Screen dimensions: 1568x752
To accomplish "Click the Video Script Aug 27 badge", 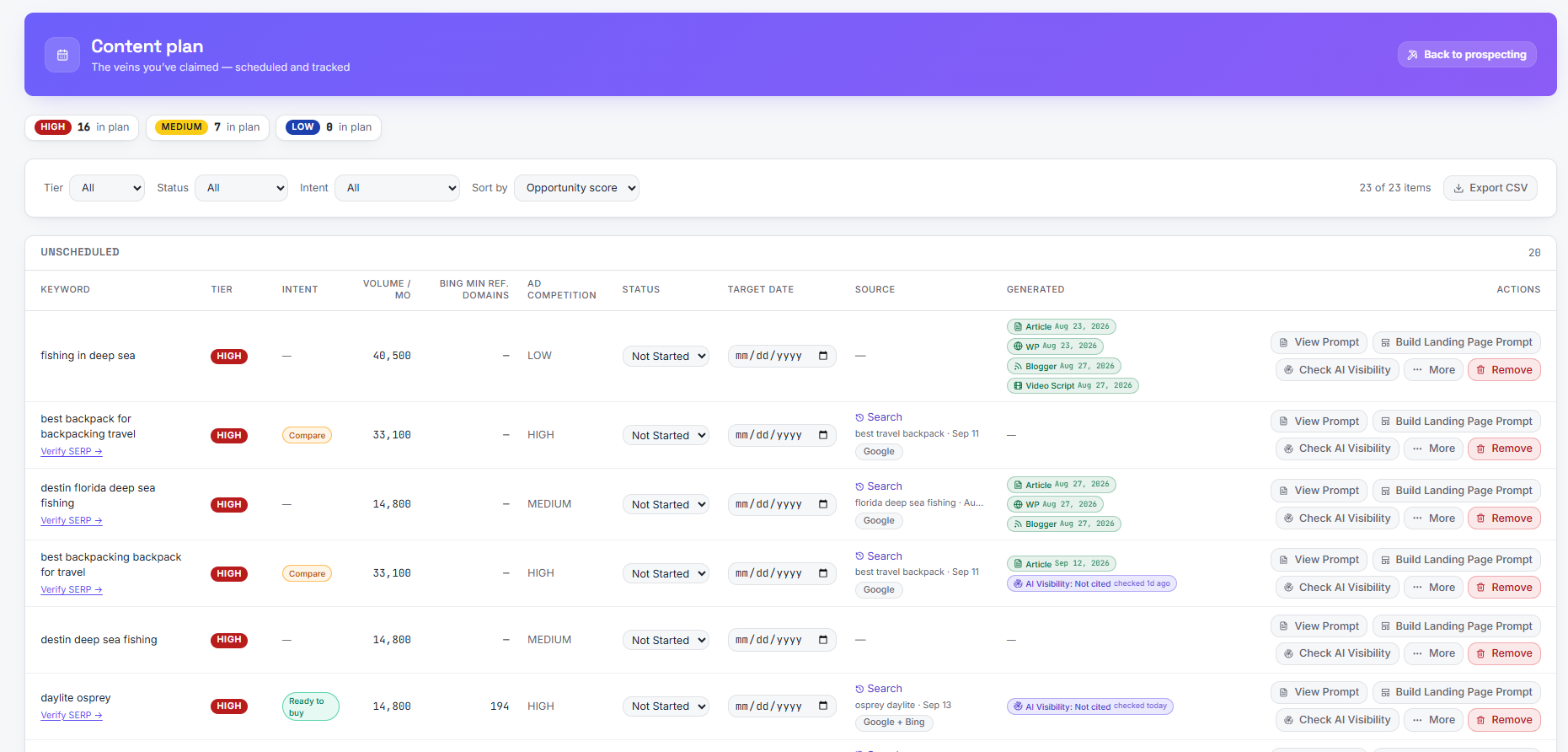I will click(x=1073, y=385).
